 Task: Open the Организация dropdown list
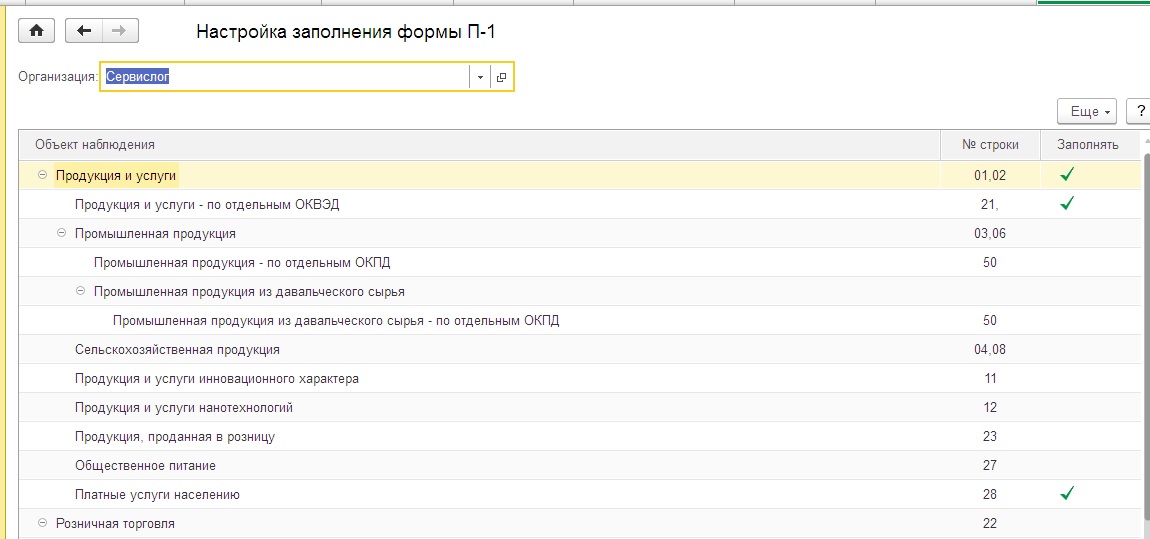(480, 77)
